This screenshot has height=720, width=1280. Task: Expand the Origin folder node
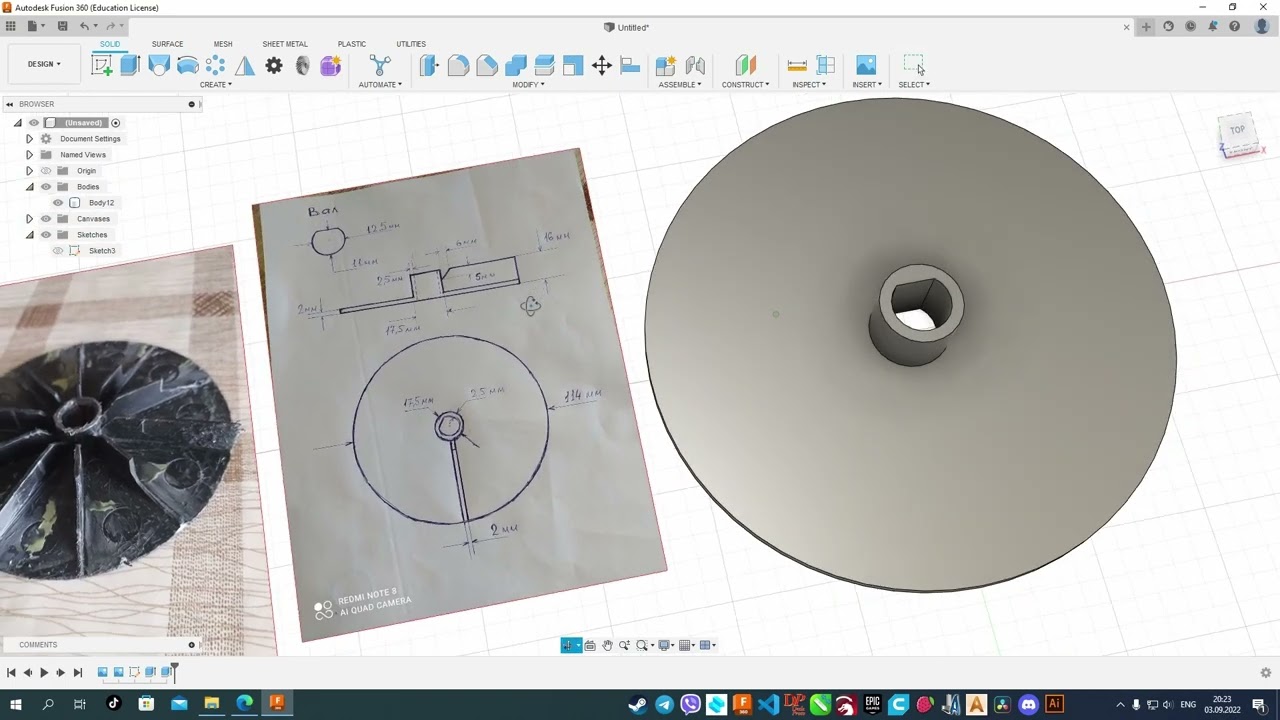pyautogui.click(x=29, y=171)
